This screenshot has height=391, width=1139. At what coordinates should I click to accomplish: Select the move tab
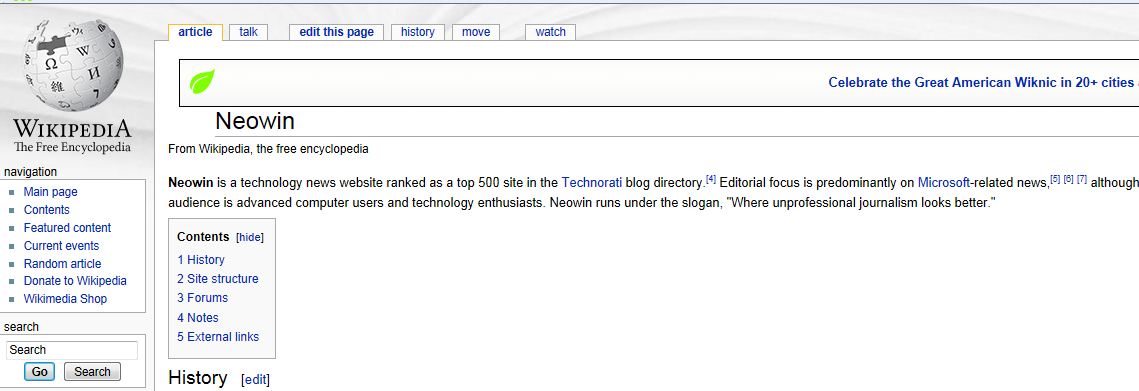pos(476,32)
